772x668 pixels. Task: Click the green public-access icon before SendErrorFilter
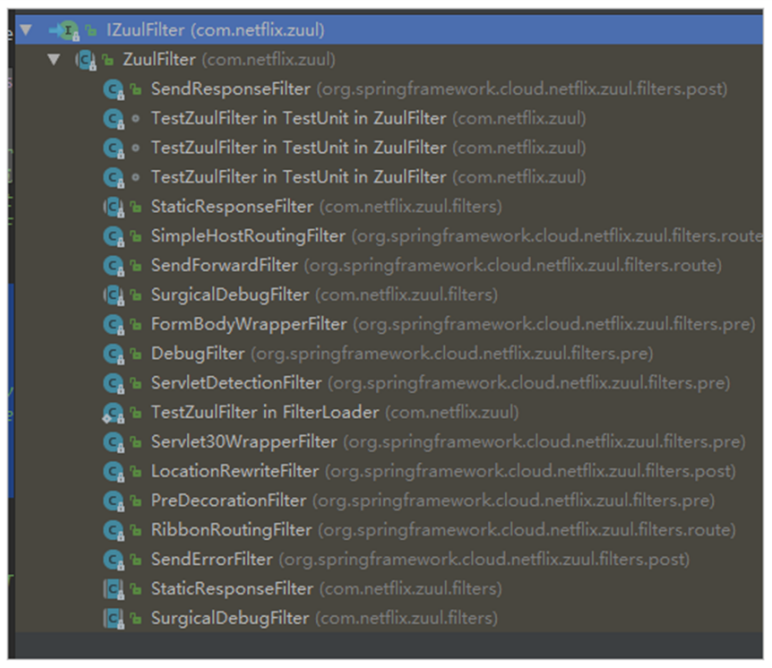click(135, 559)
